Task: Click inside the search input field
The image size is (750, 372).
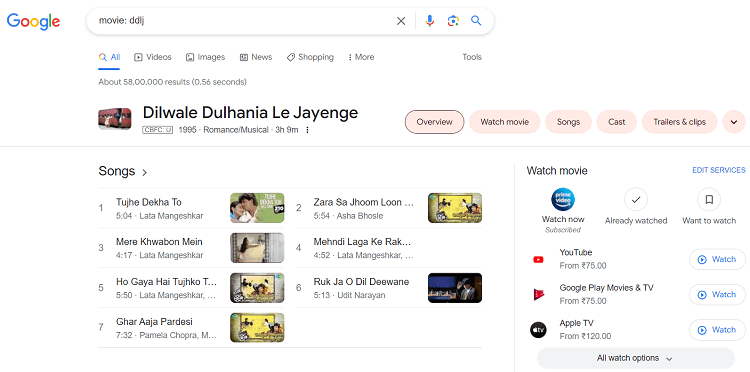Action: pos(244,21)
